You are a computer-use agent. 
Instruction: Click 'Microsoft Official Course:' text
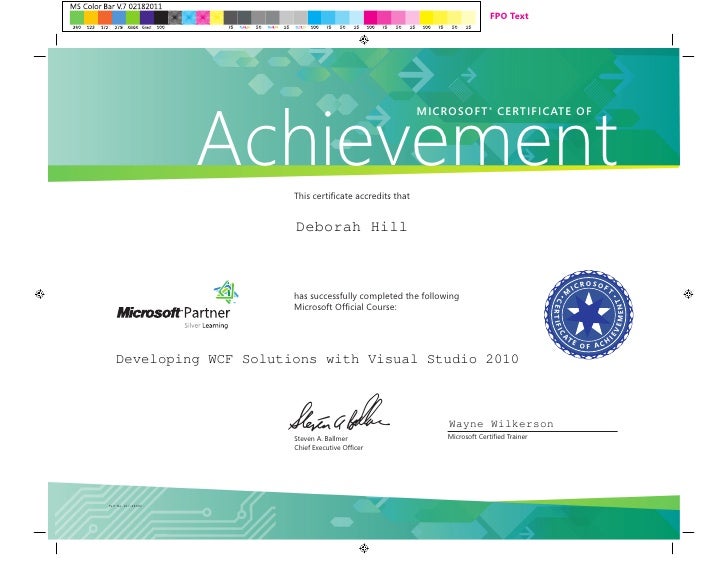coord(345,307)
